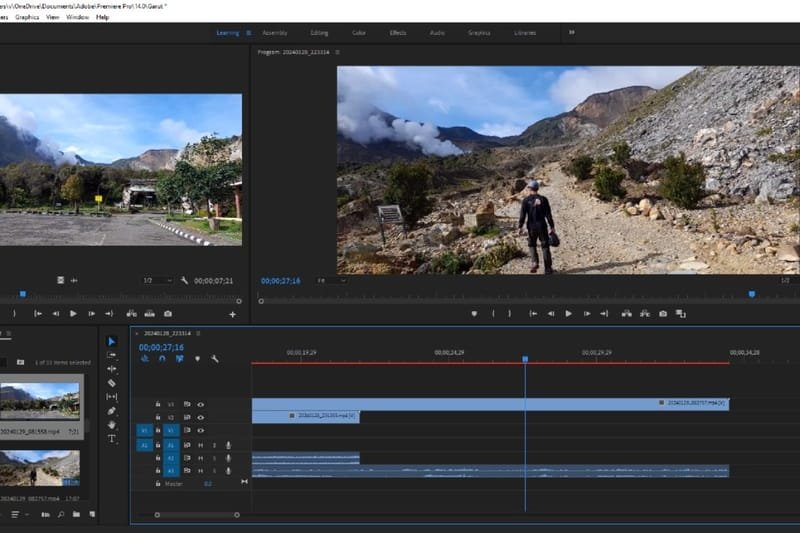The image size is (800, 533).
Task: Open Program monitor zoom level dropdown
Action: (332, 281)
